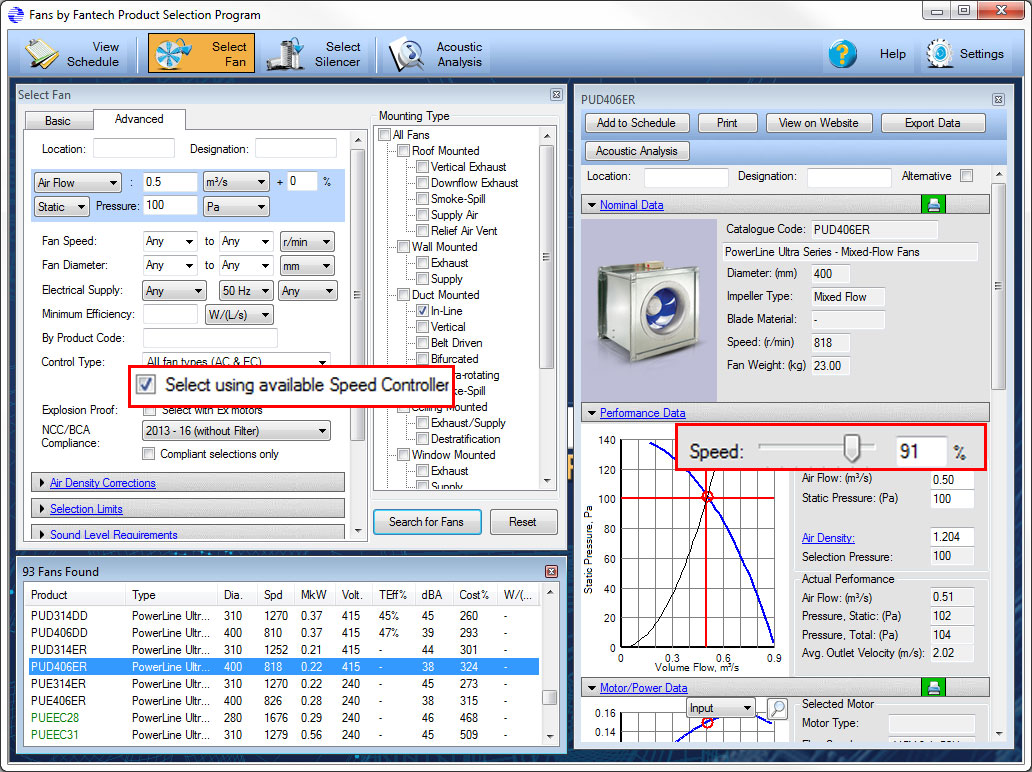Collapse the Nominal Data section
The width and height of the screenshot is (1032, 772).
pyautogui.click(x=591, y=205)
